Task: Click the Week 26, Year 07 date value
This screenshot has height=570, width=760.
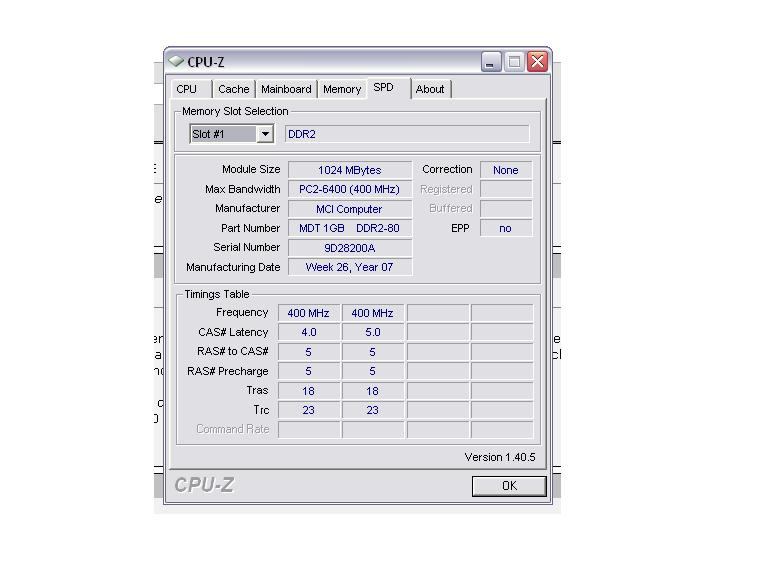Action: tap(350, 267)
